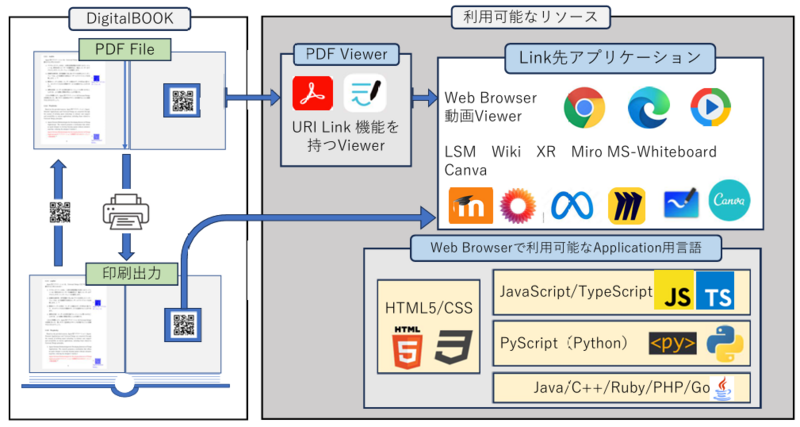Open the teal Canva icon

[730, 201]
